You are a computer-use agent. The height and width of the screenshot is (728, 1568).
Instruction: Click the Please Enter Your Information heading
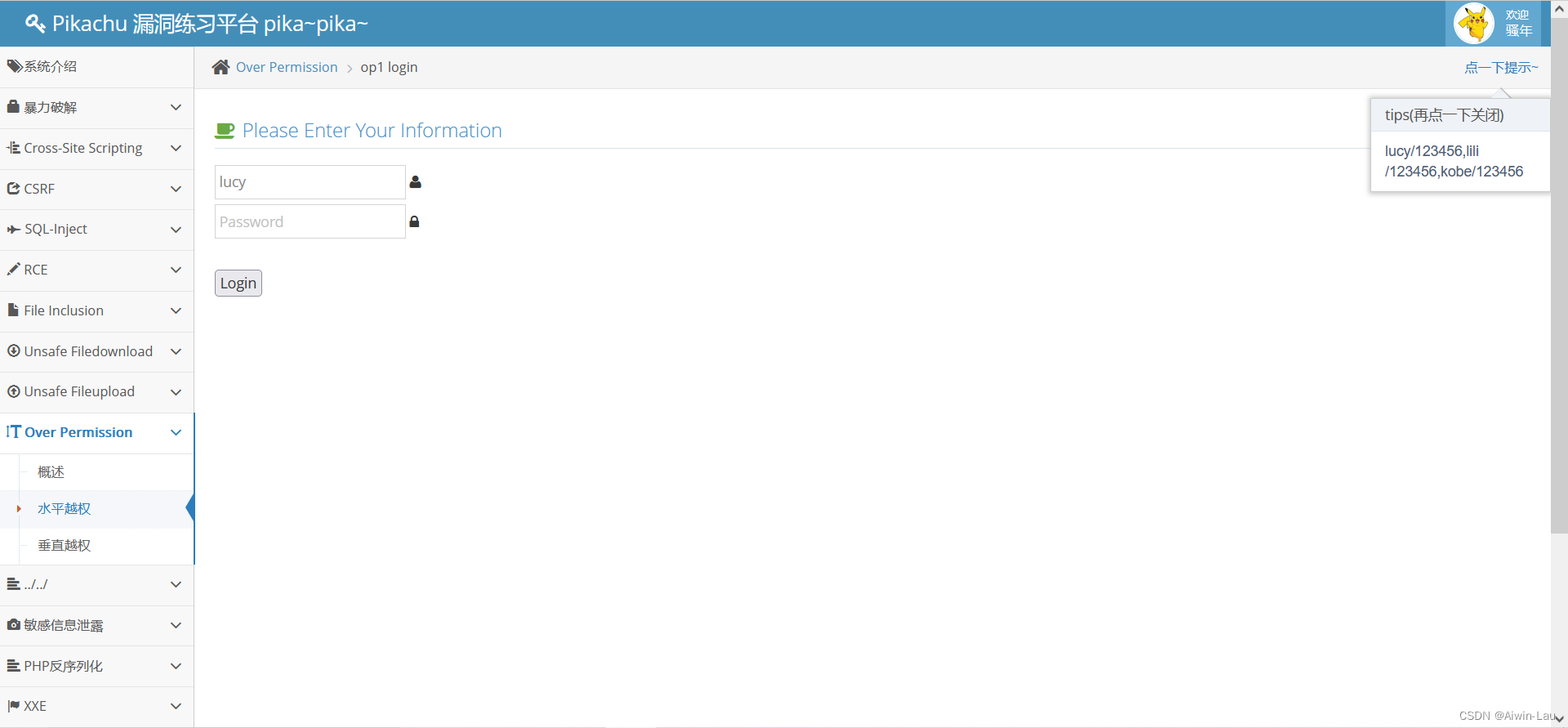[372, 131]
